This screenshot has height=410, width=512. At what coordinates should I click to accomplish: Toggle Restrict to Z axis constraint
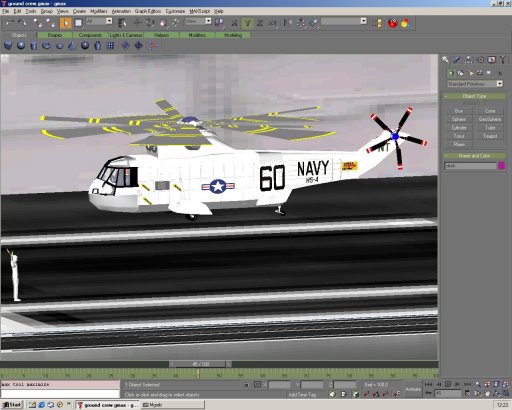pos(260,23)
